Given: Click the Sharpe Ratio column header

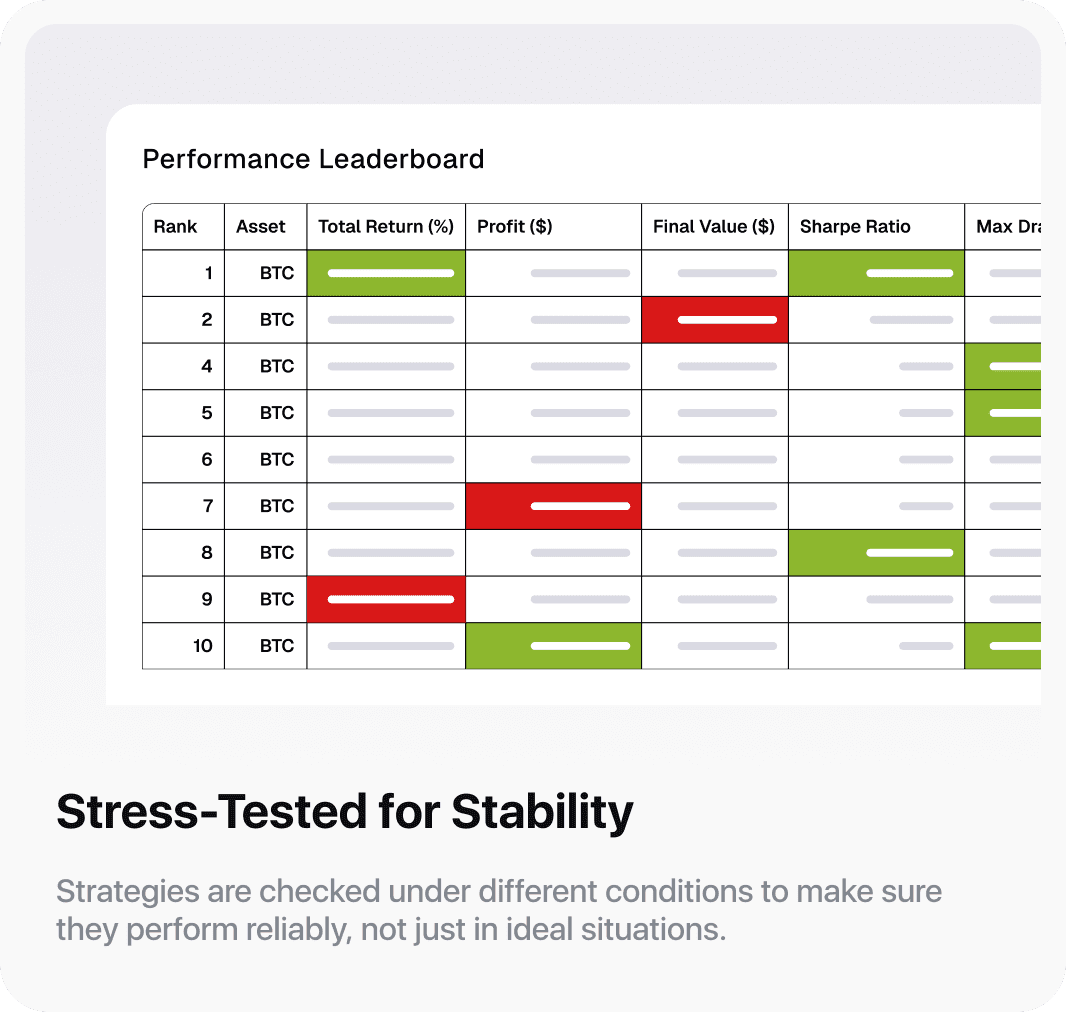Looking at the screenshot, I should point(855,227).
